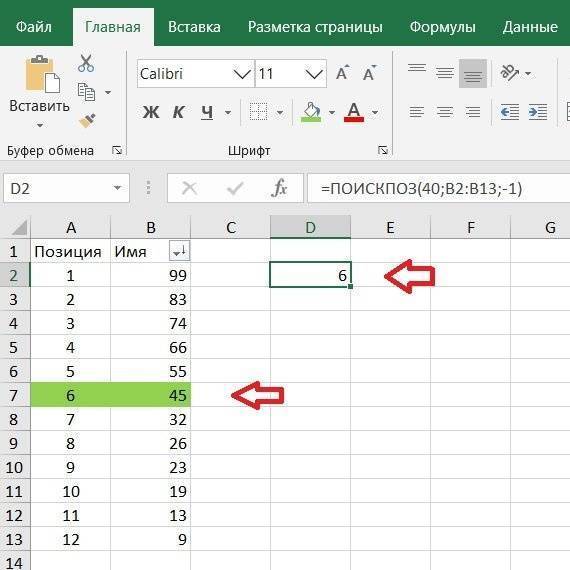The image size is (570, 570).
Task: Align text to top icon
Action: point(417,68)
